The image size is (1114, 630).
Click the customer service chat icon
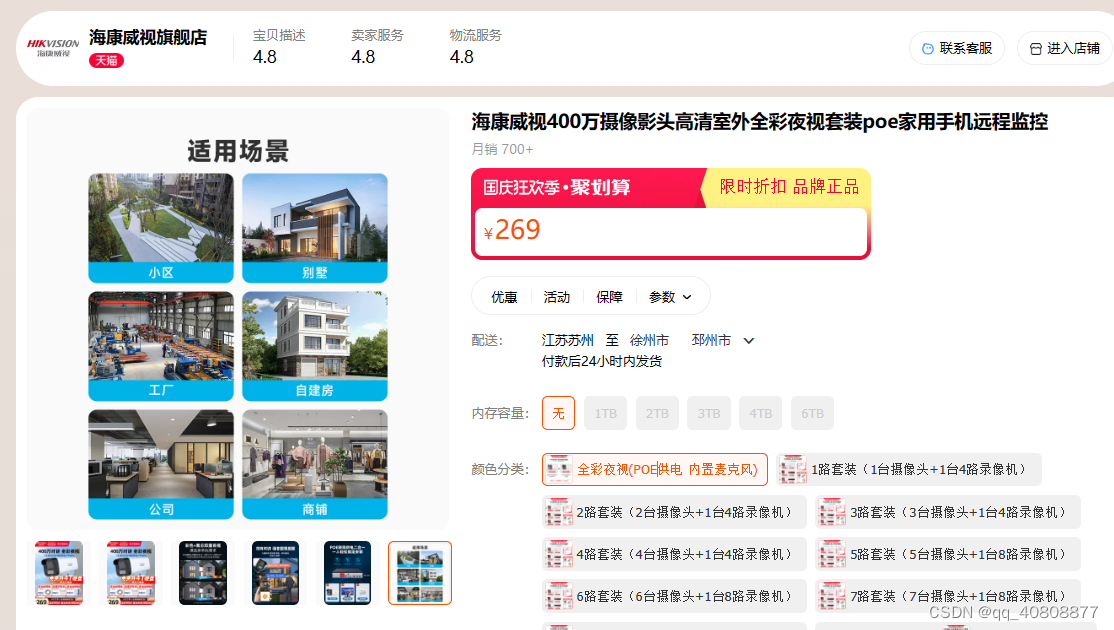(x=927, y=49)
